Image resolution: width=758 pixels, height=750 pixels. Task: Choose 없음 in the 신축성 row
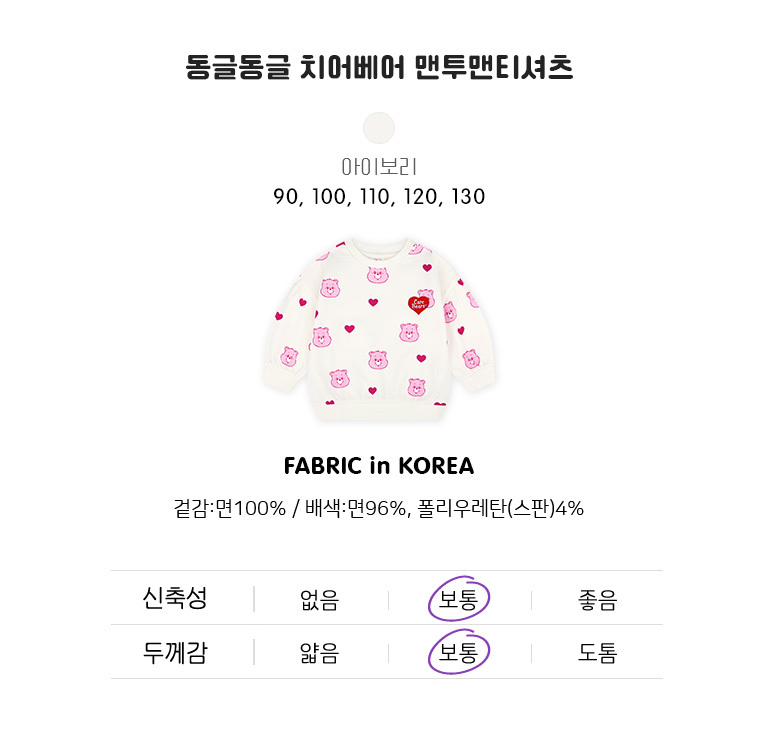click(x=319, y=600)
